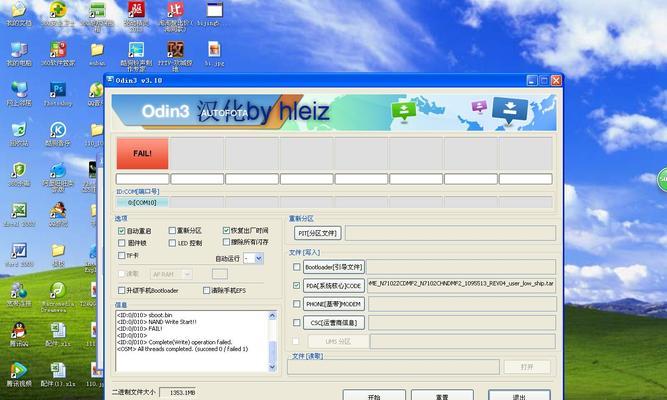Click Bootloader[引导文件] browse button
This screenshot has width=667, height=400.
(x=334, y=267)
